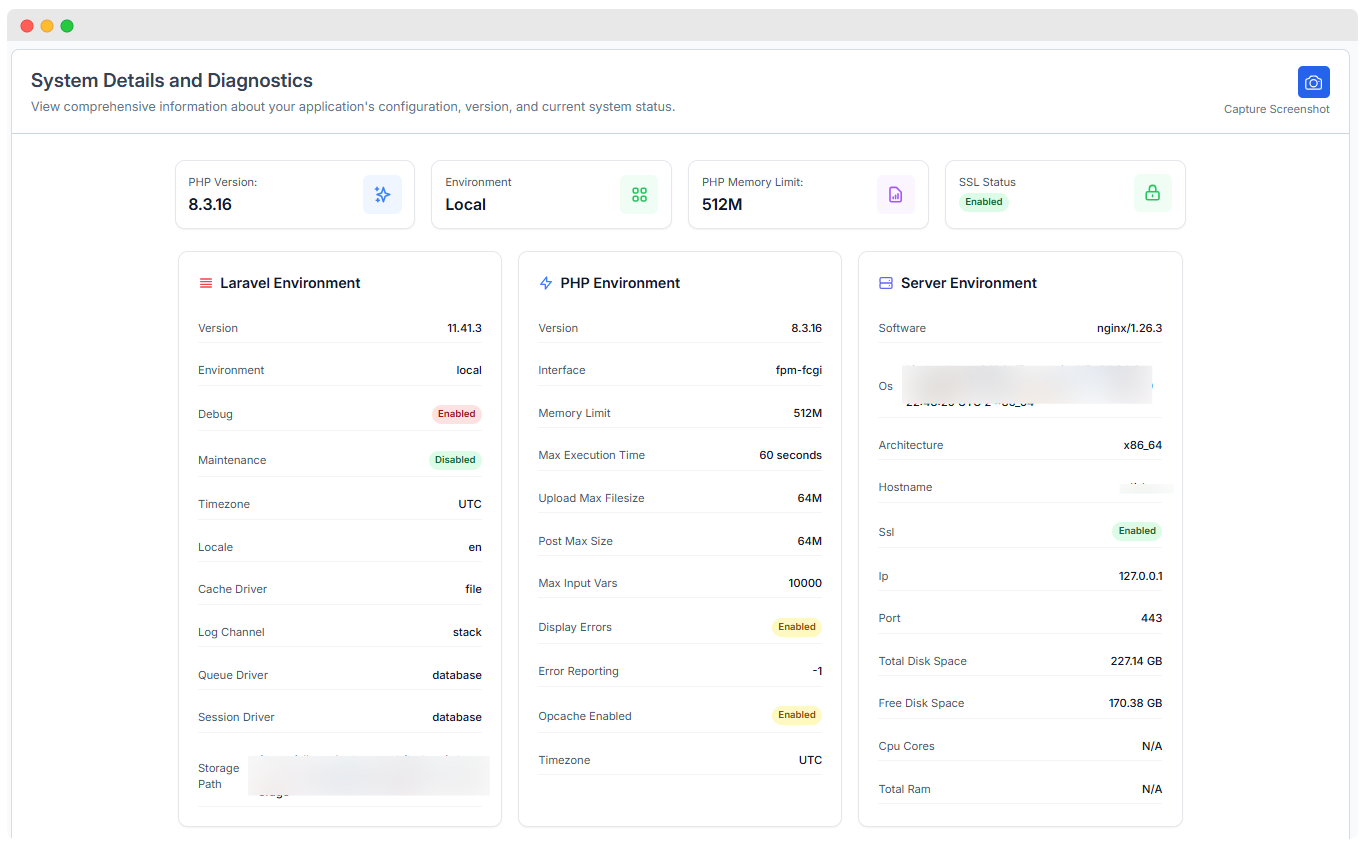Click the Enabled badge beside Display Errors
This screenshot has height=848, width=1365.
click(x=796, y=627)
